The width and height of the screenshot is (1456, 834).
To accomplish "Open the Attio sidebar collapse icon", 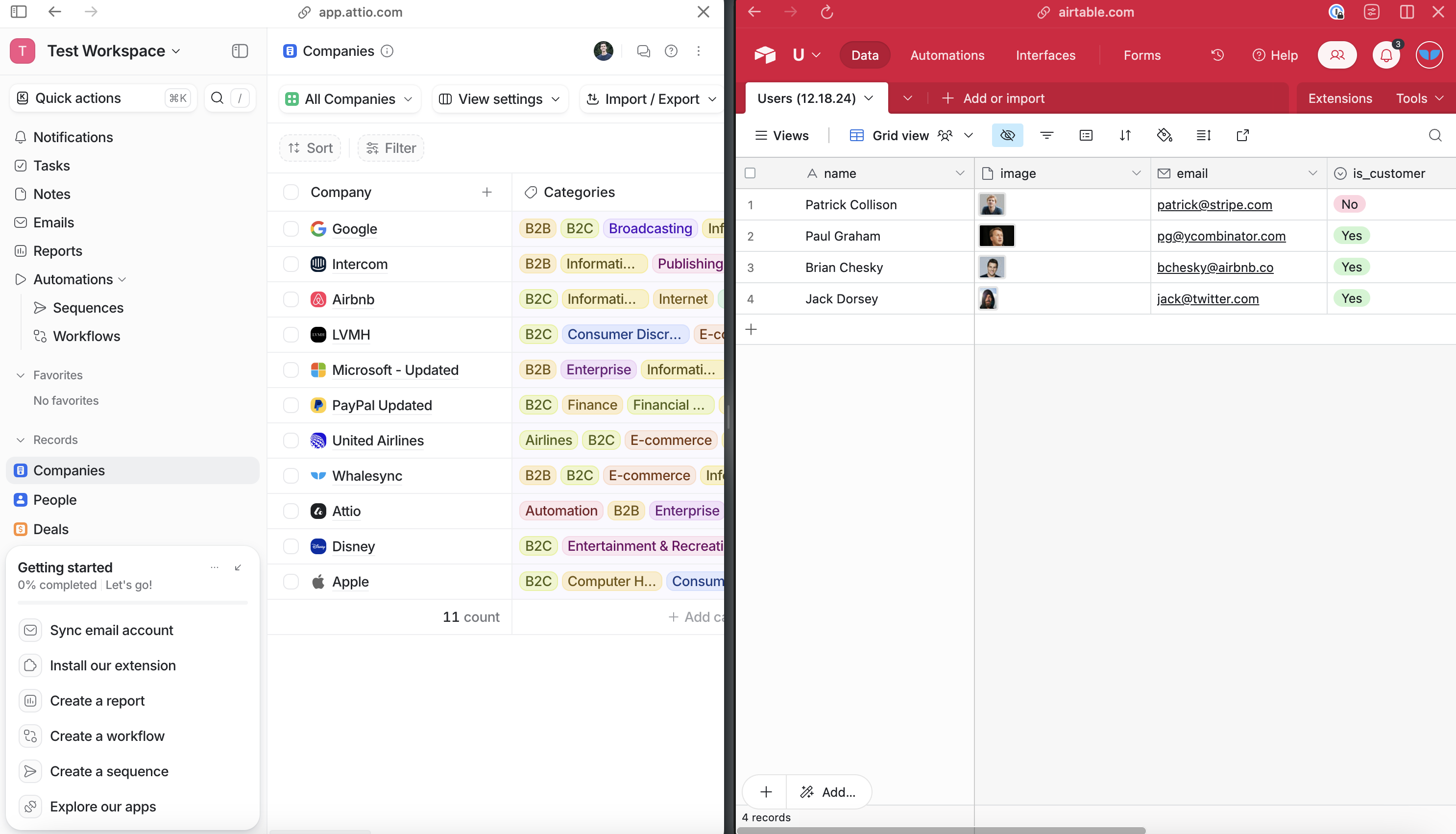I will tap(240, 51).
